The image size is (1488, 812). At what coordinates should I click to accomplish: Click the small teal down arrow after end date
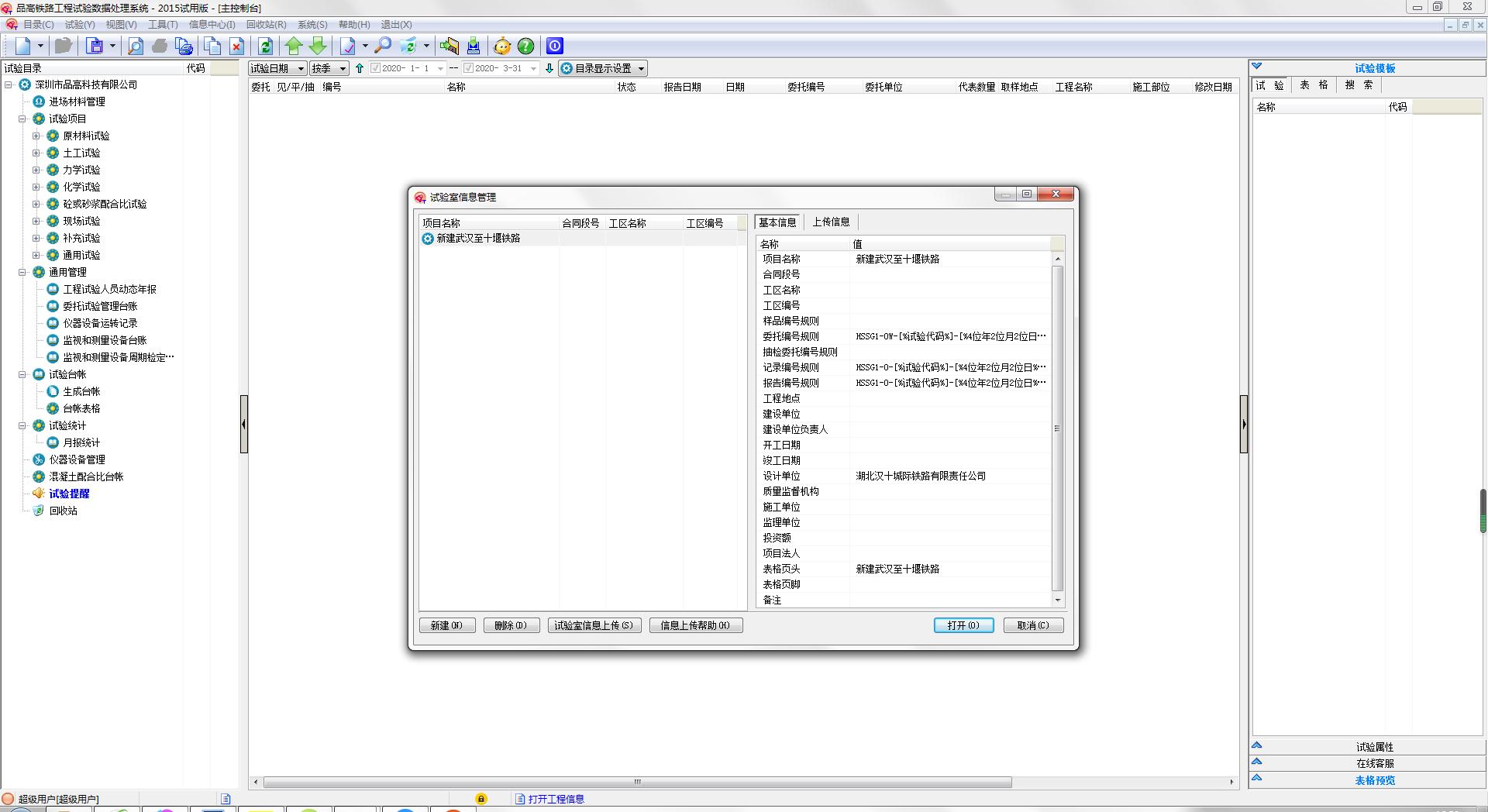549,68
